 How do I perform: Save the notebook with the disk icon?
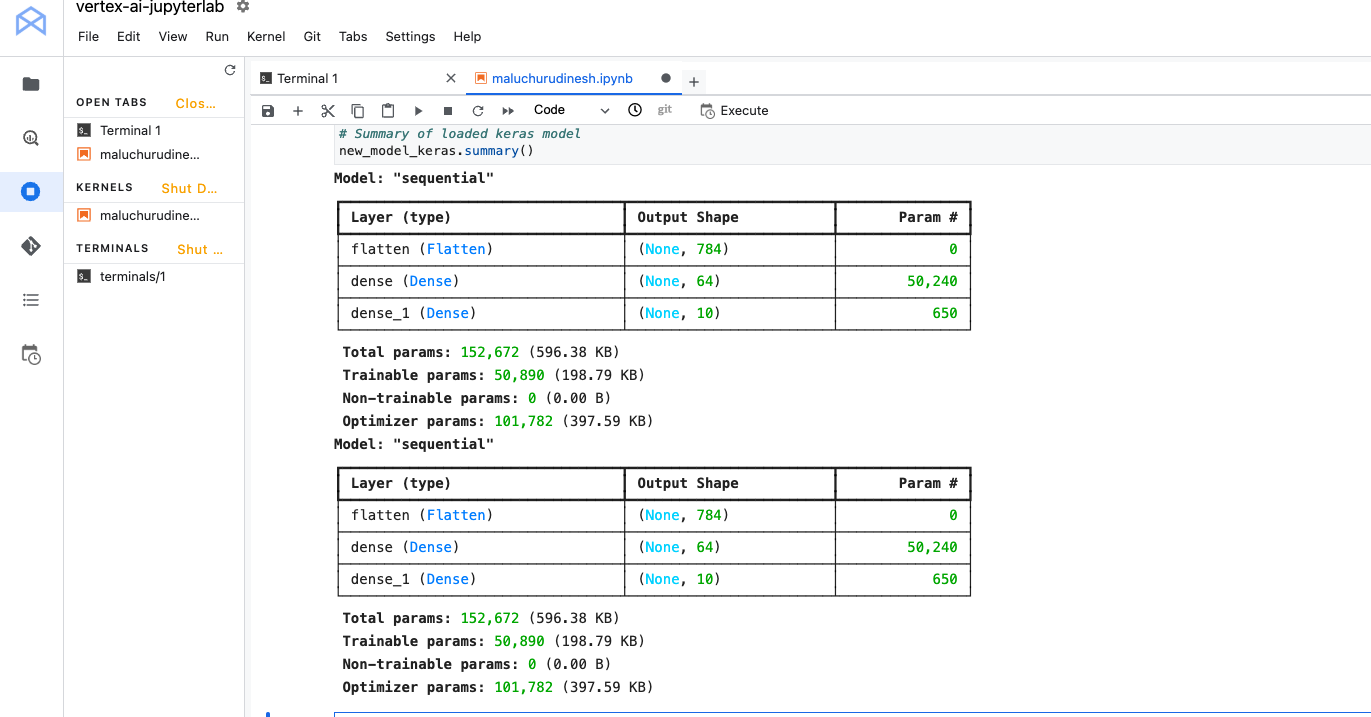coord(267,111)
